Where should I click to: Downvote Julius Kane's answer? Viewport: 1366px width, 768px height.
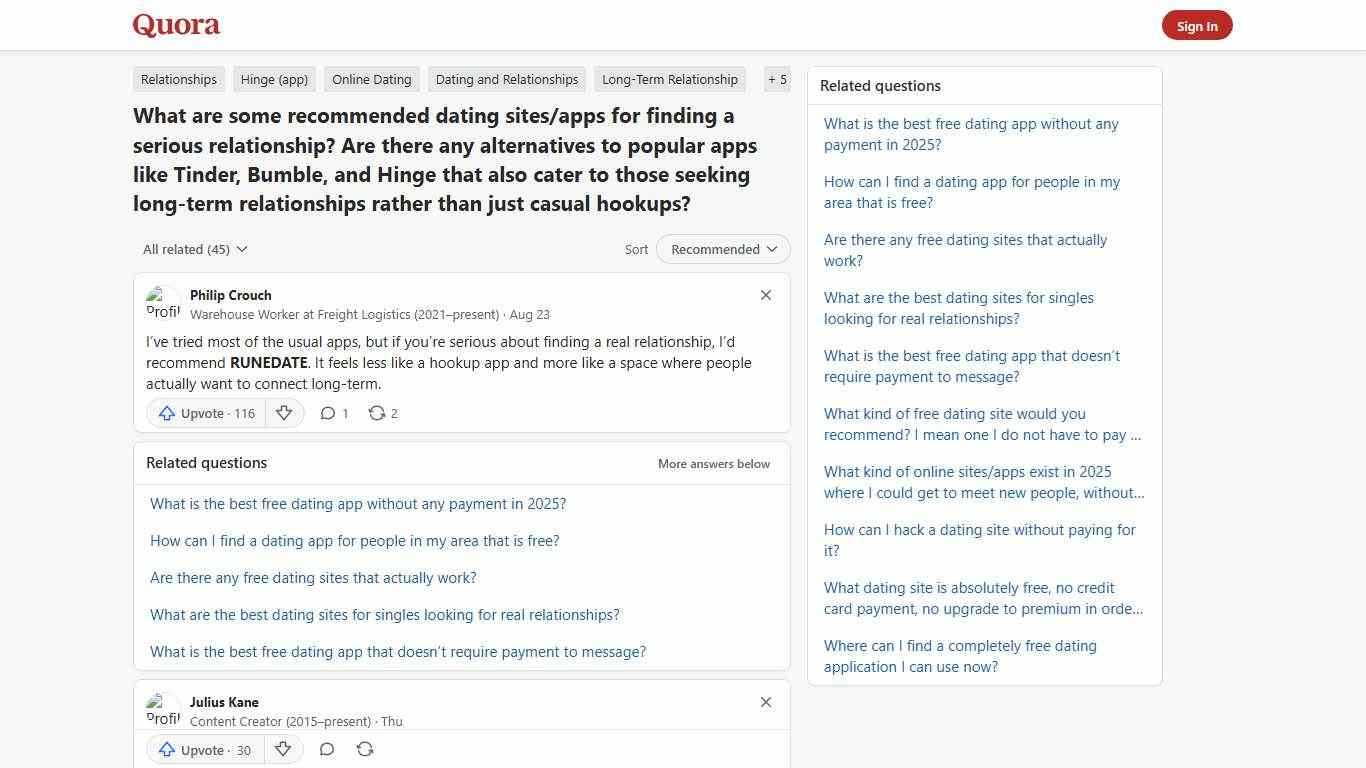(x=283, y=749)
